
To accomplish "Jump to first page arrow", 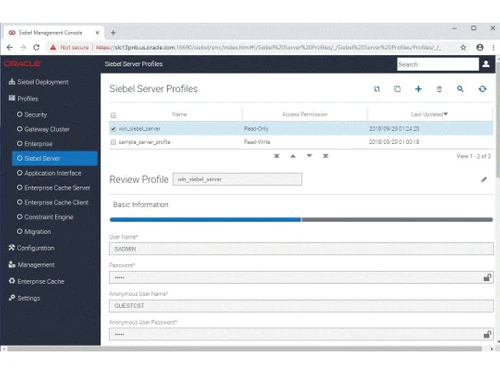I will point(277,156).
